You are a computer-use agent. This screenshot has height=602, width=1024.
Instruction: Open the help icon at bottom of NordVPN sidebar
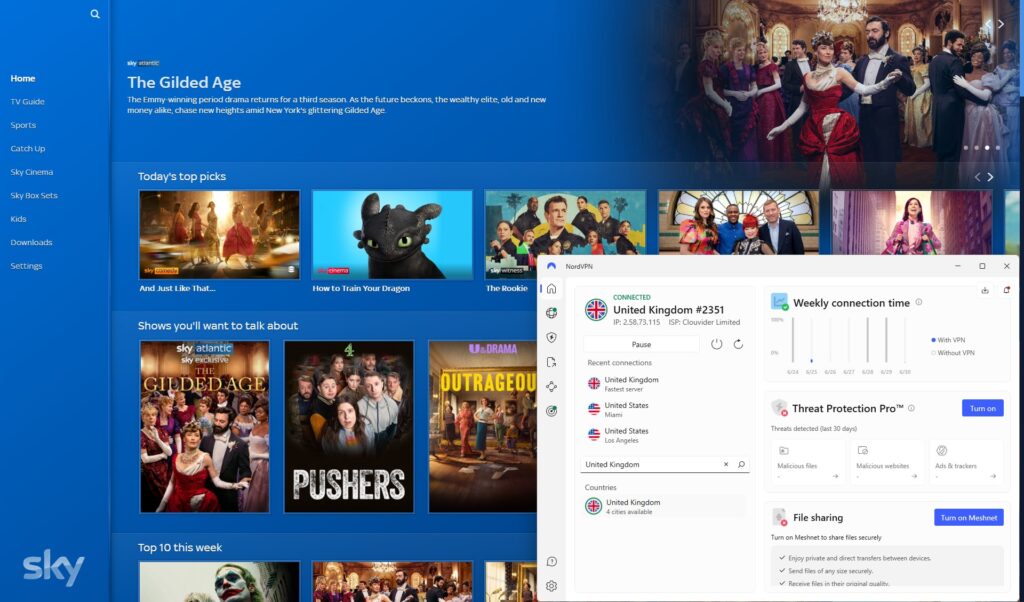point(551,562)
